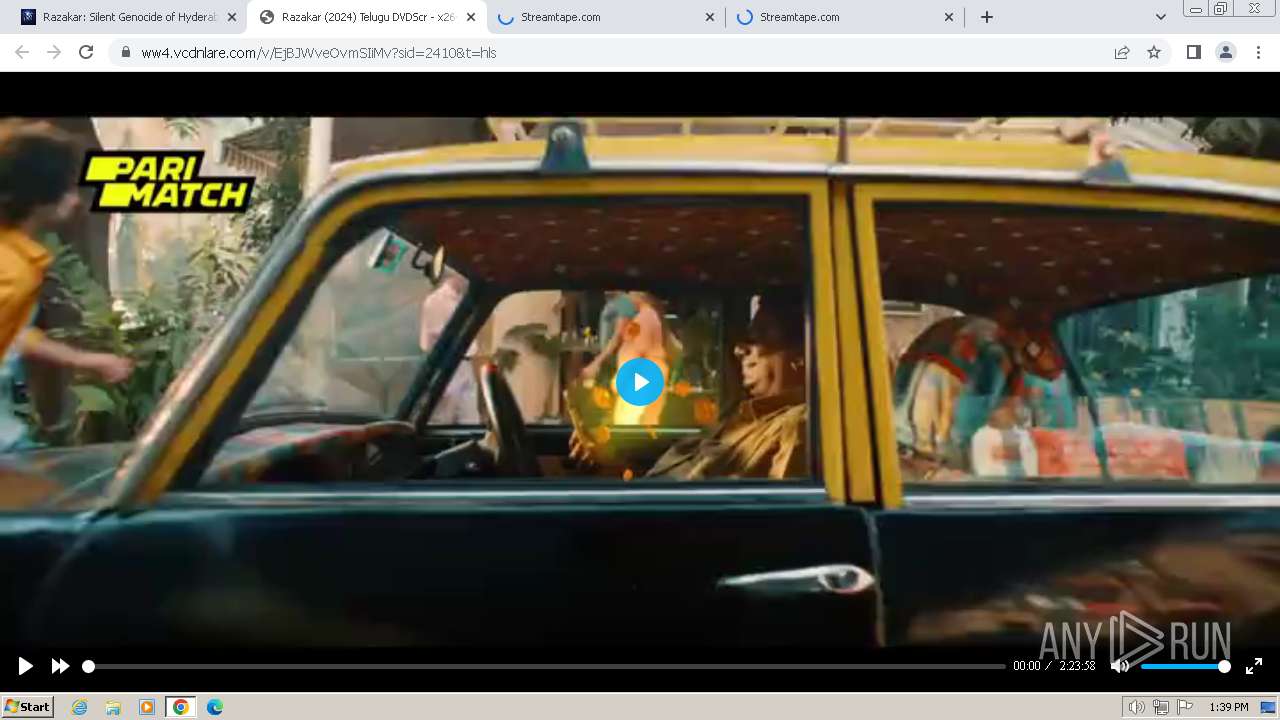Click the address bar URL field
The height and width of the screenshot is (720, 1280).
coord(620,53)
